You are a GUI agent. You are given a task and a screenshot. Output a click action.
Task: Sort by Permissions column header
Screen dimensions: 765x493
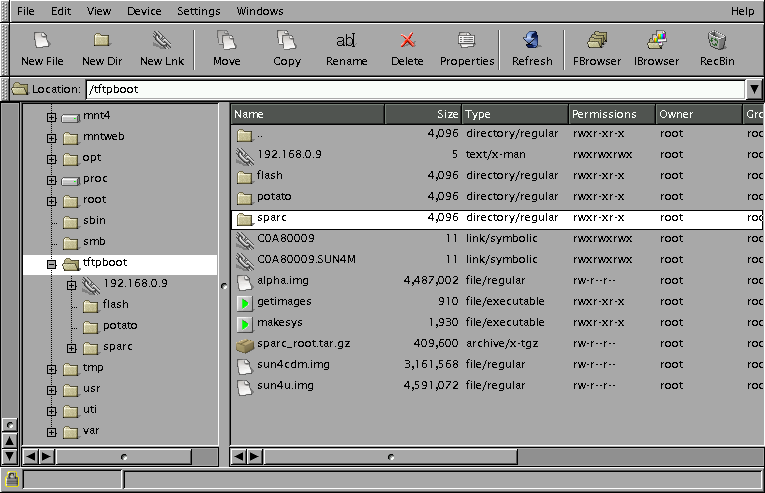point(611,114)
